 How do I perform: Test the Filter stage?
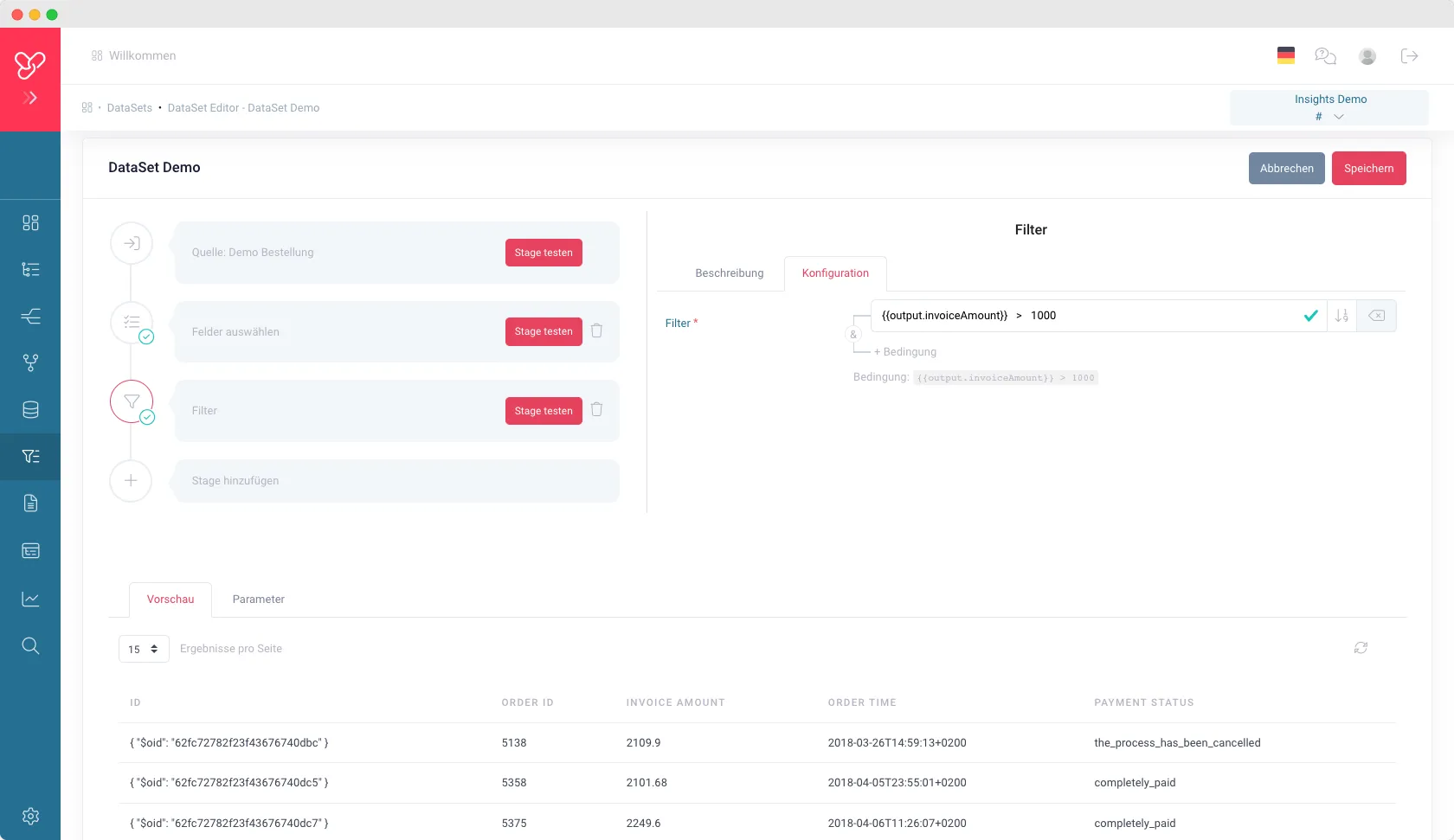click(544, 411)
